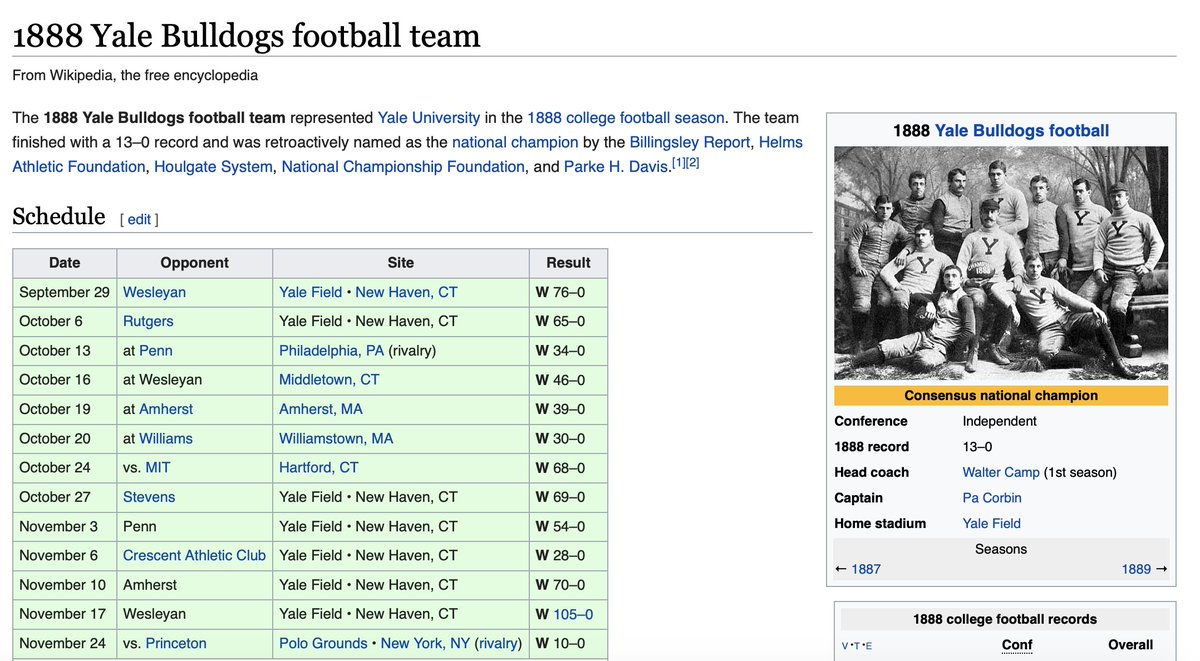Image resolution: width=1200 pixels, height=661 pixels.
Task: Click the Opponent column header
Action: (x=195, y=263)
